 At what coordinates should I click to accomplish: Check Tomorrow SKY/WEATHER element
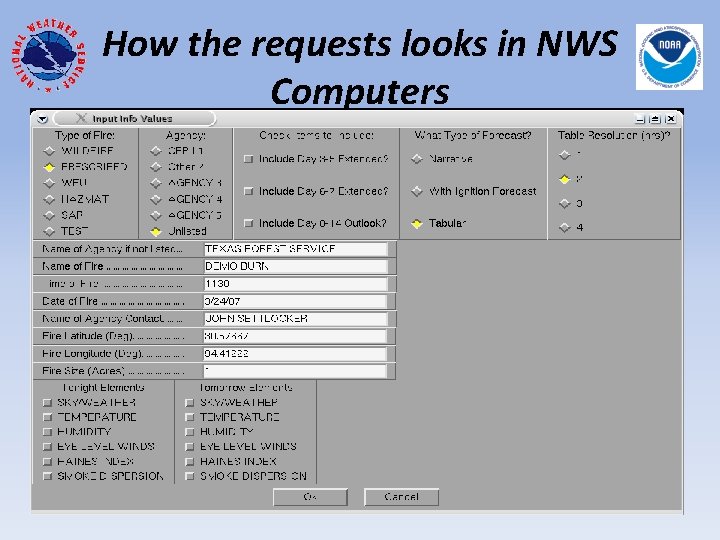[x=189, y=403]
